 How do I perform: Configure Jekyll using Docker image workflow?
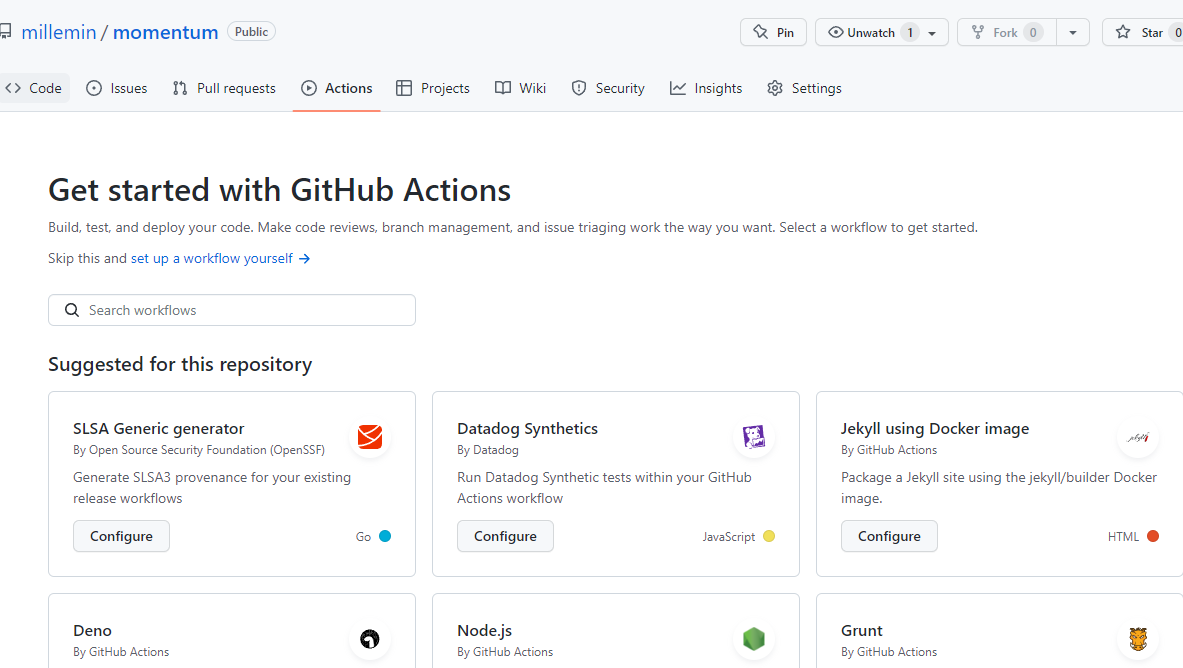(x=890, y=536)
